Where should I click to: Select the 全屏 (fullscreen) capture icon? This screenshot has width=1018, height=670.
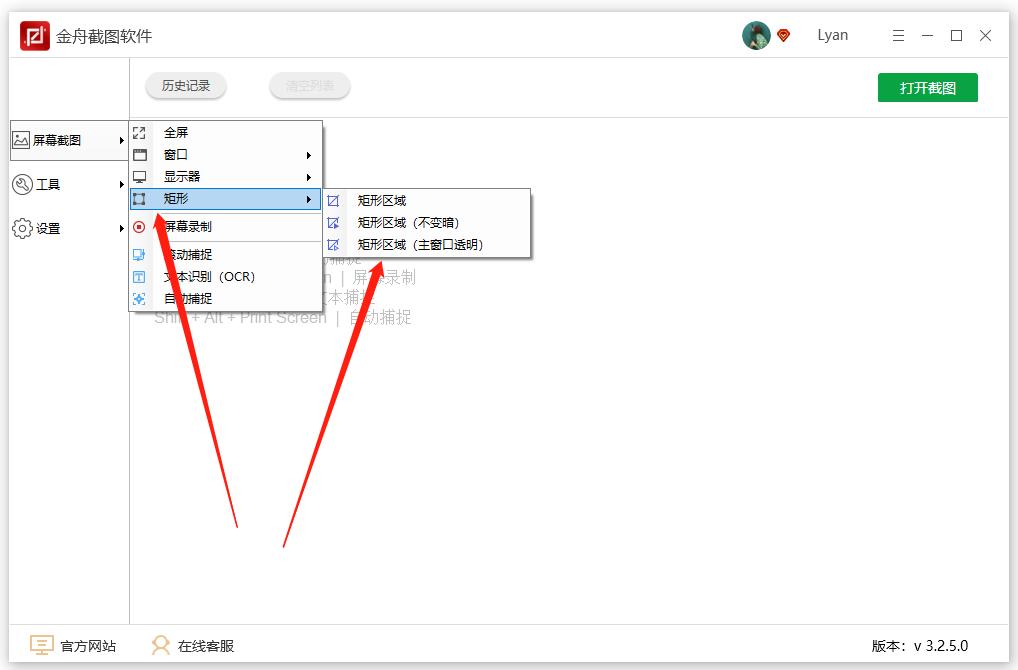click(x=139, y=132)
